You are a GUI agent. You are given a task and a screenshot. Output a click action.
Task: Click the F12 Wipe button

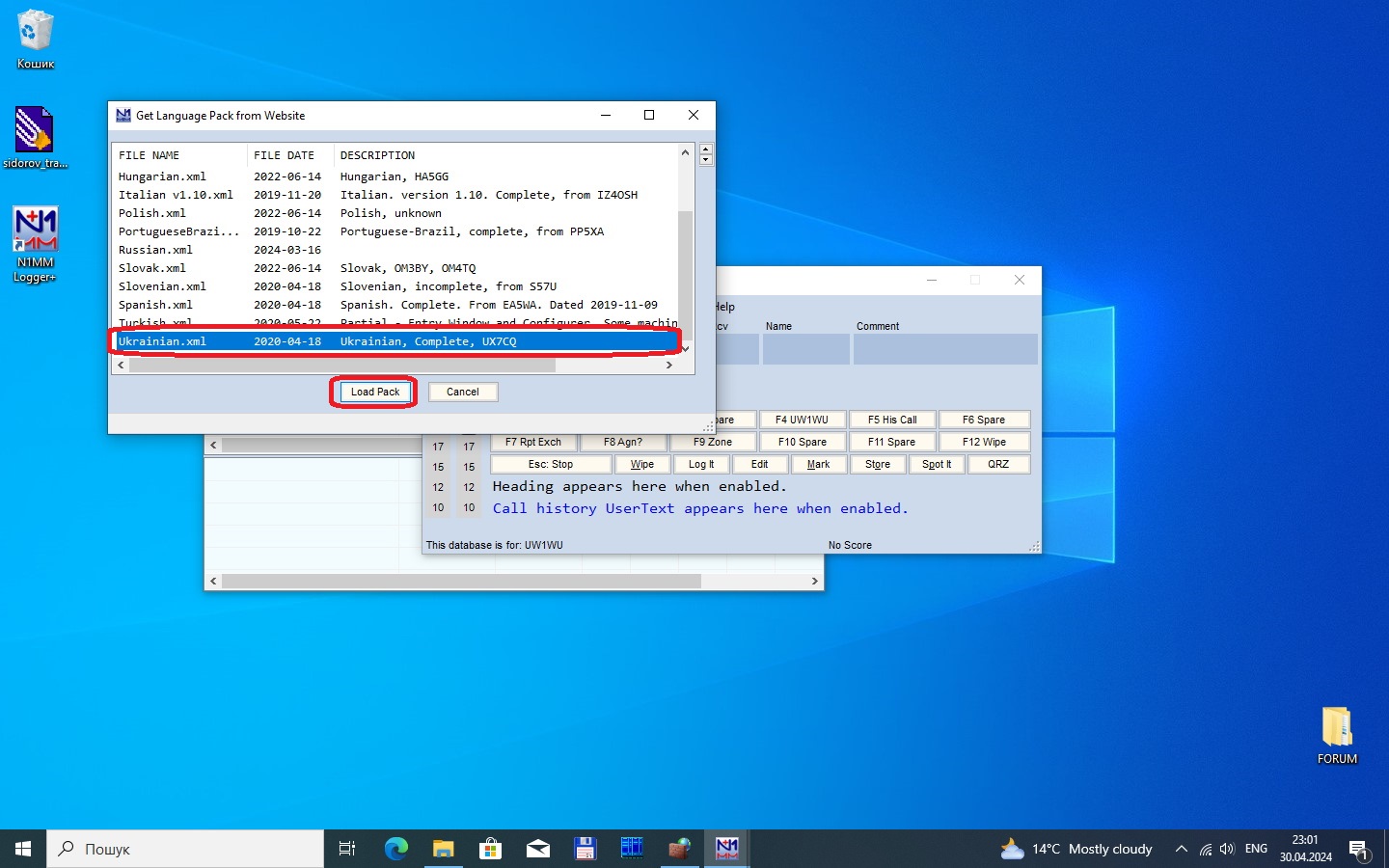click(x=984, y=442)
